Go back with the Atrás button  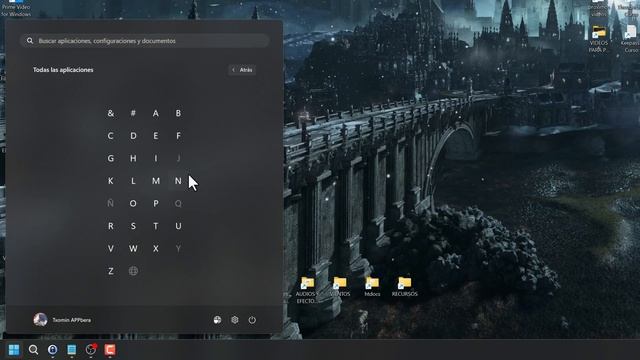tap(242, 70)
